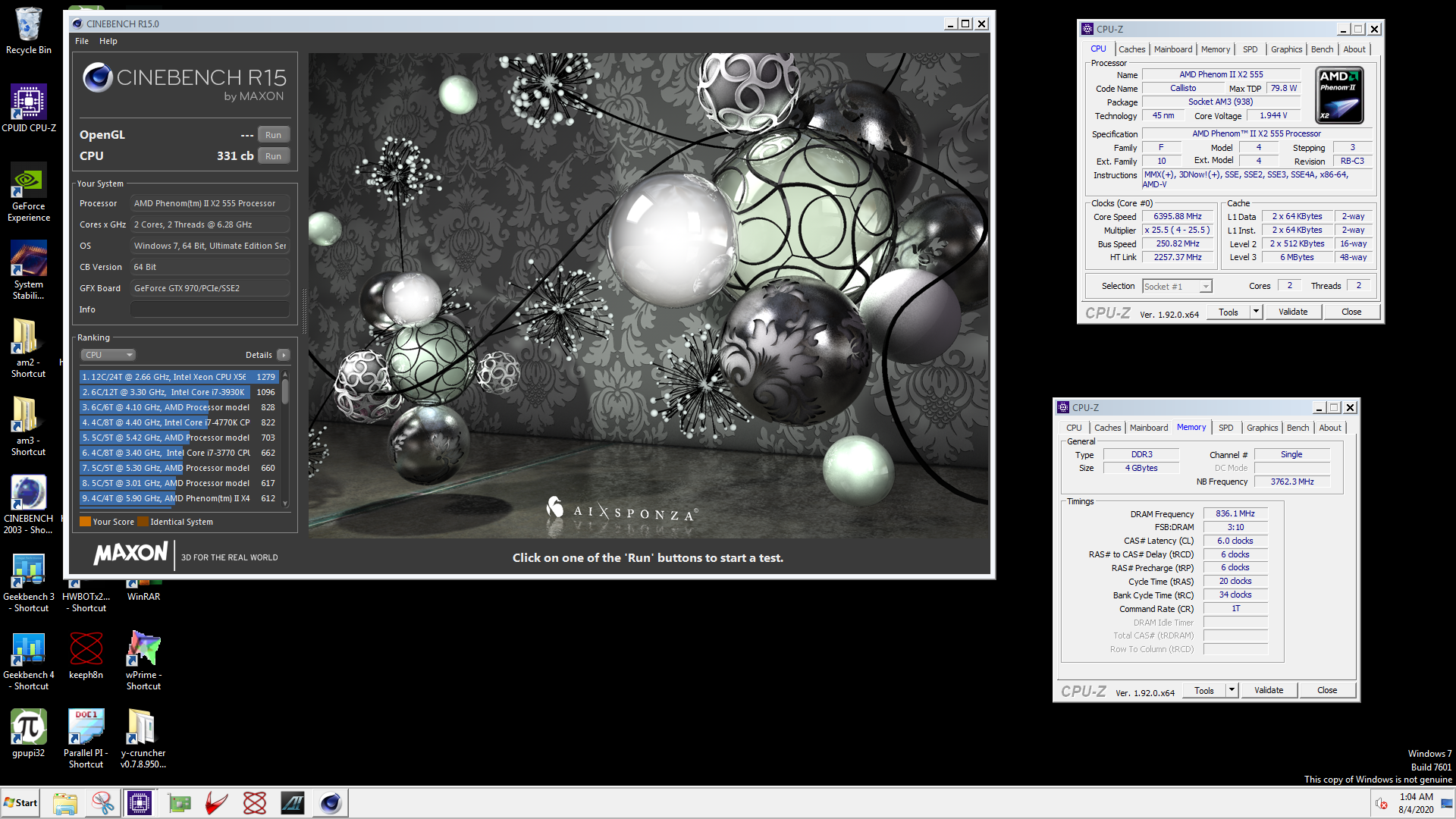
Task: Select ranking row AMD Phenom II X4 612
Action: pos(179,498)
